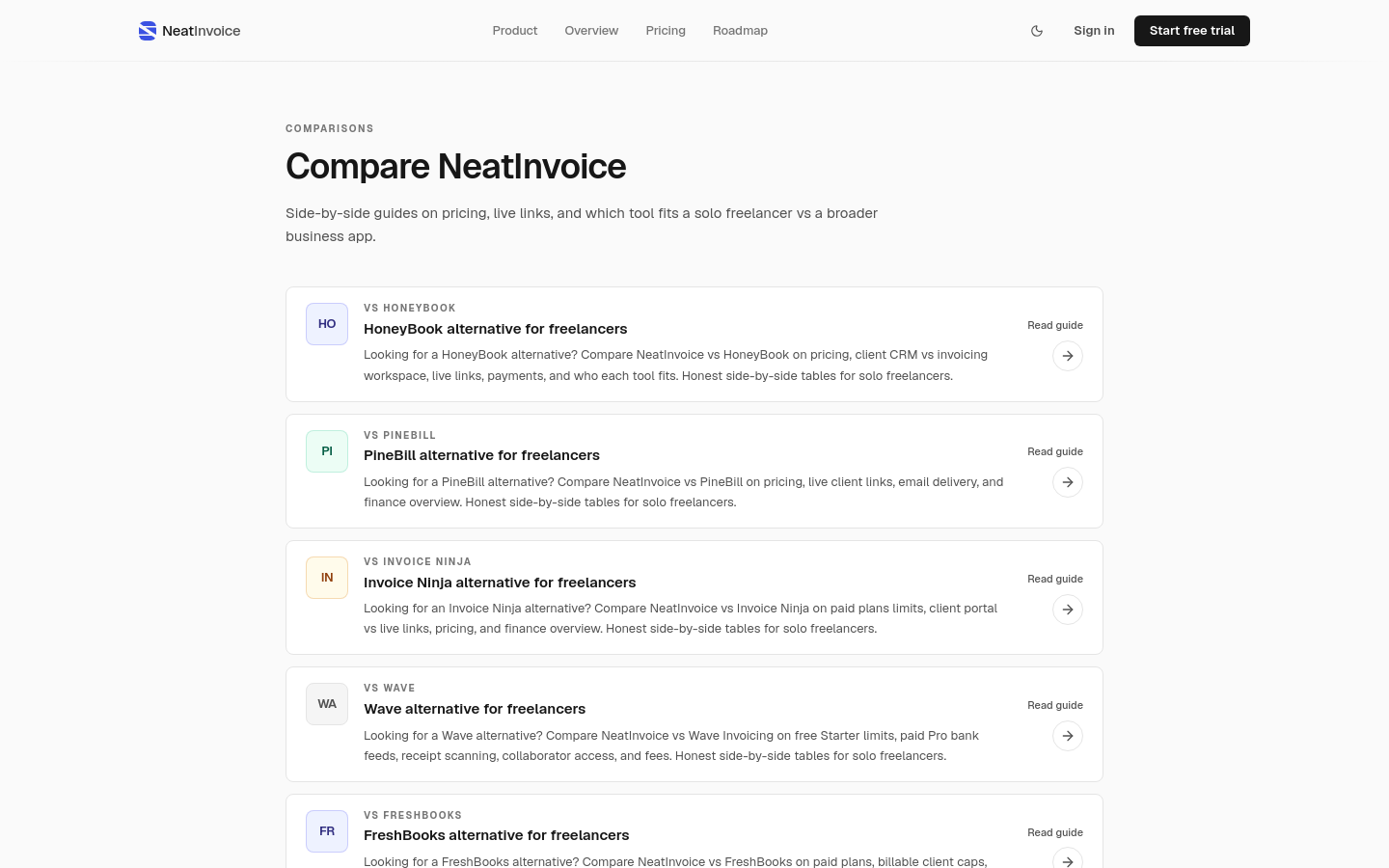This screenshot has height=868, width=1389.
Task: Click the IN Invoice Ninja badge icon
Action: point(327,578)
